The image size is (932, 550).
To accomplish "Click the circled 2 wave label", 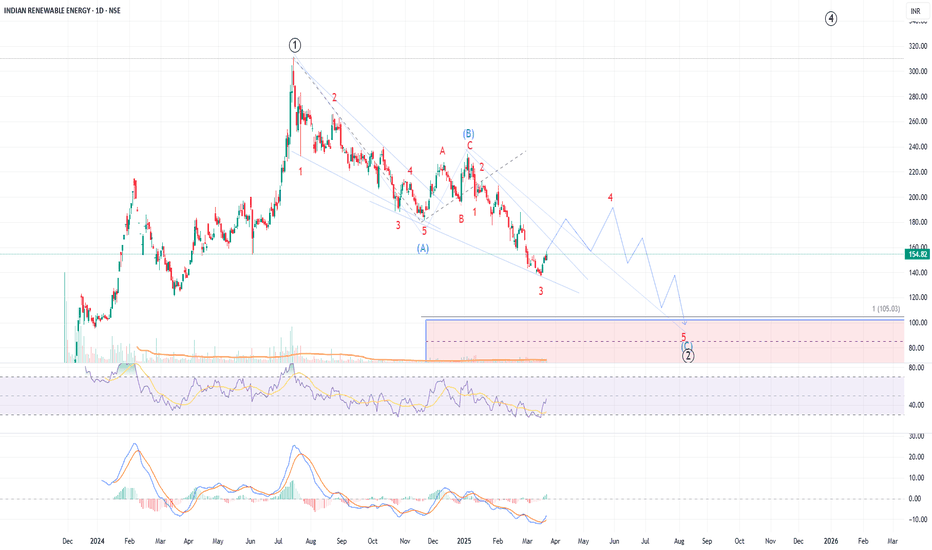I will click(x=688, y=356).
